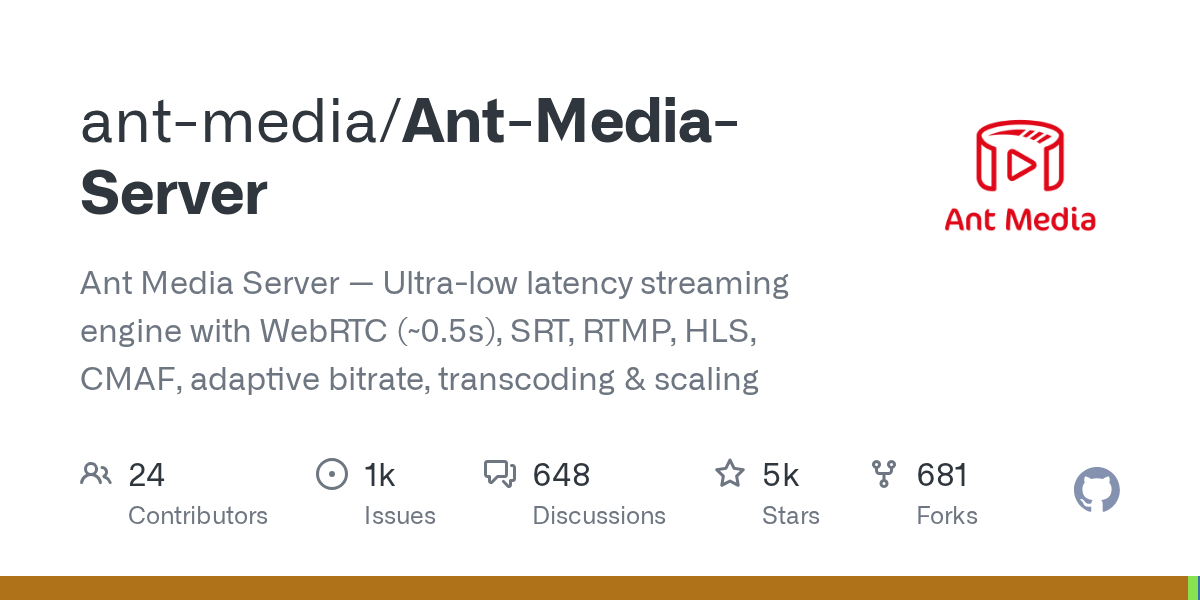Click the 24 contributors count
The image size is (1200, 600).
[146, 475]
